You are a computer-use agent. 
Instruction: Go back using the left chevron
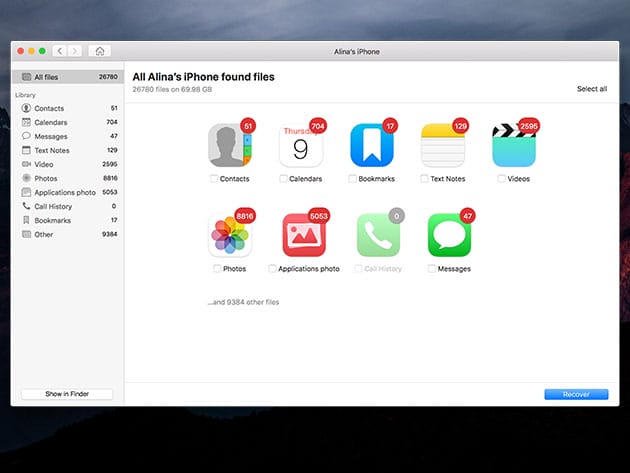click(60, 51)
